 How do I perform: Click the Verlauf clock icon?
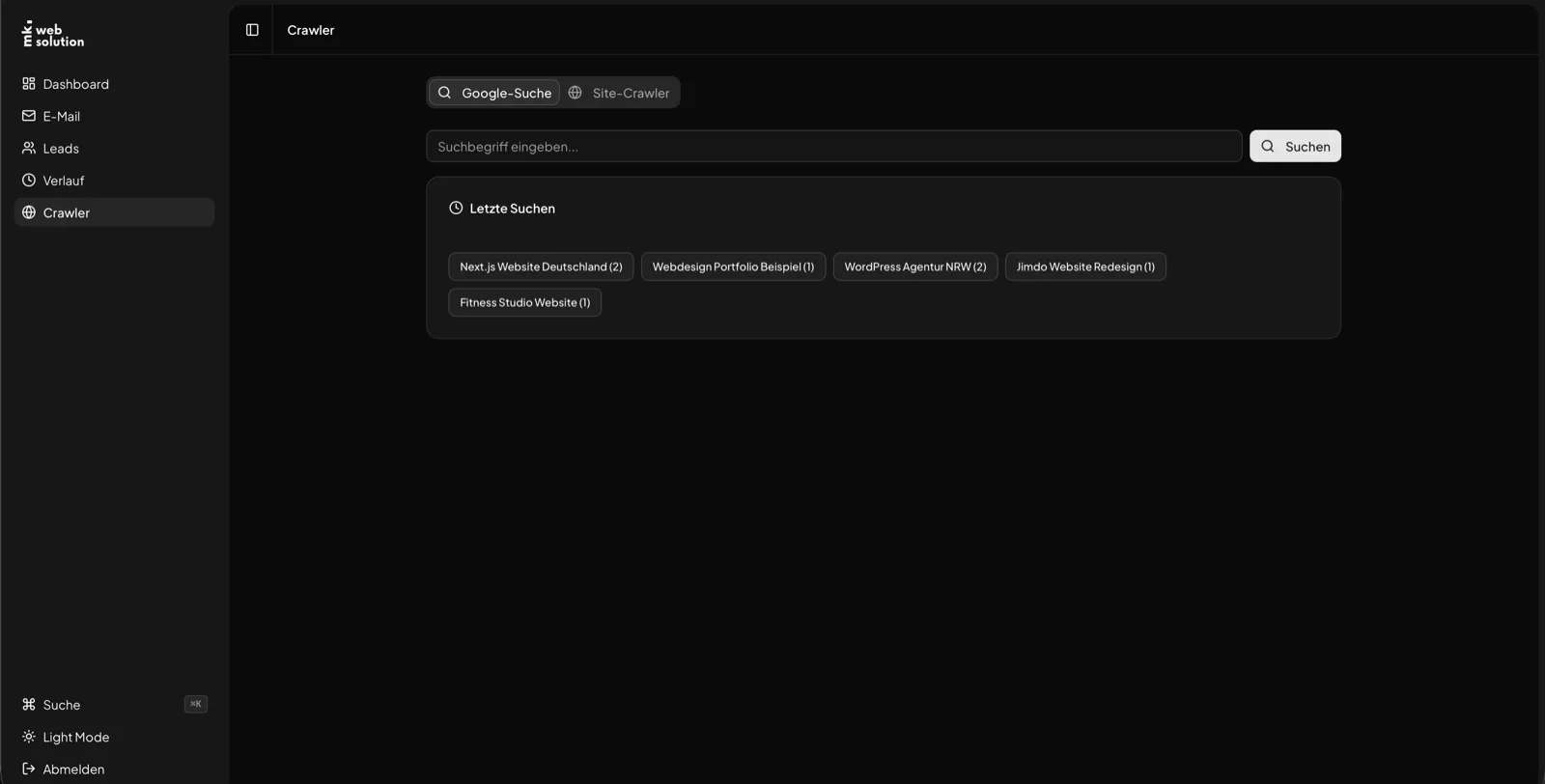click(29, 181)
